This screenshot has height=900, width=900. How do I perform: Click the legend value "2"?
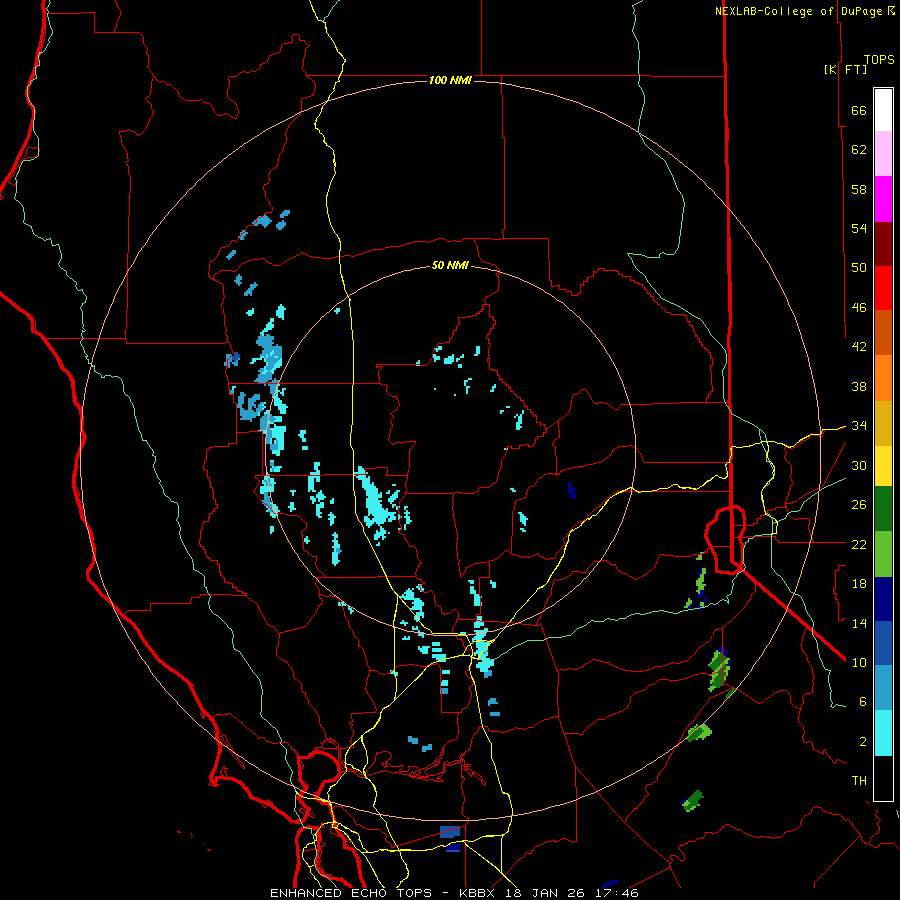pyautogui.click(x=863, y=742)
